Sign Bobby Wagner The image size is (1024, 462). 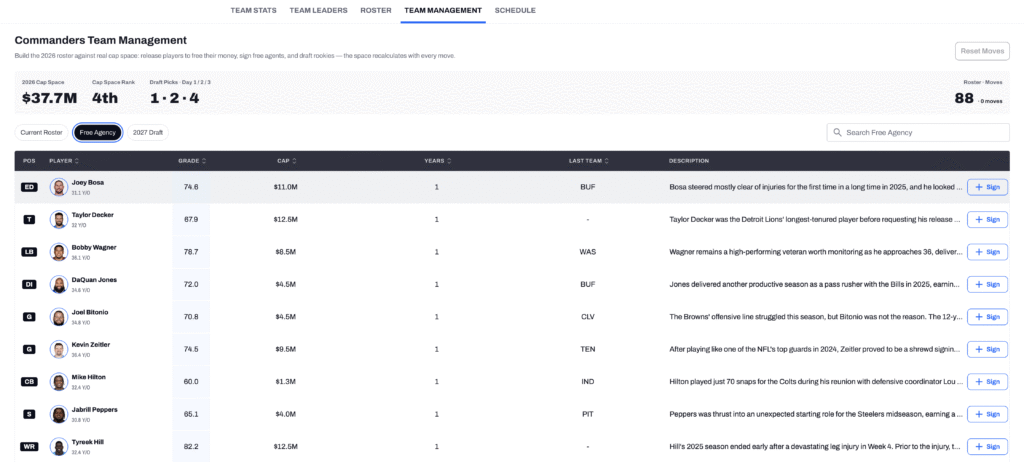pyautogui.click(x=987, y=252)
